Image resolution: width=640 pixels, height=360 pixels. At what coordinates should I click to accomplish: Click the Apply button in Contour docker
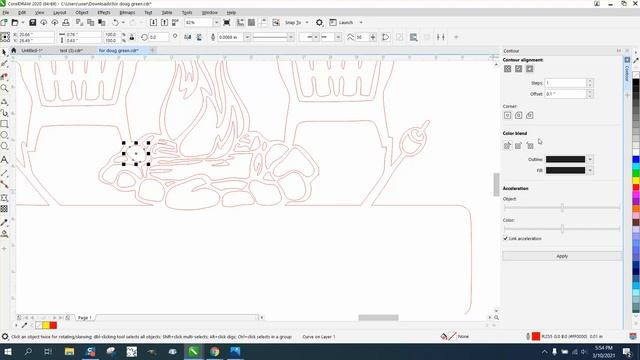pyautogui.click(x=562, y=256)
